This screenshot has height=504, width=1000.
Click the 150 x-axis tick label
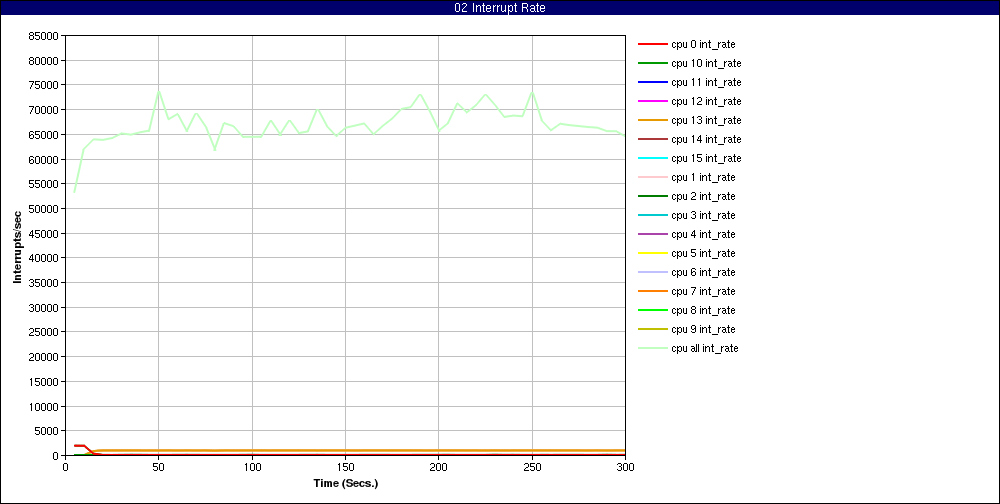coord(345,467)
